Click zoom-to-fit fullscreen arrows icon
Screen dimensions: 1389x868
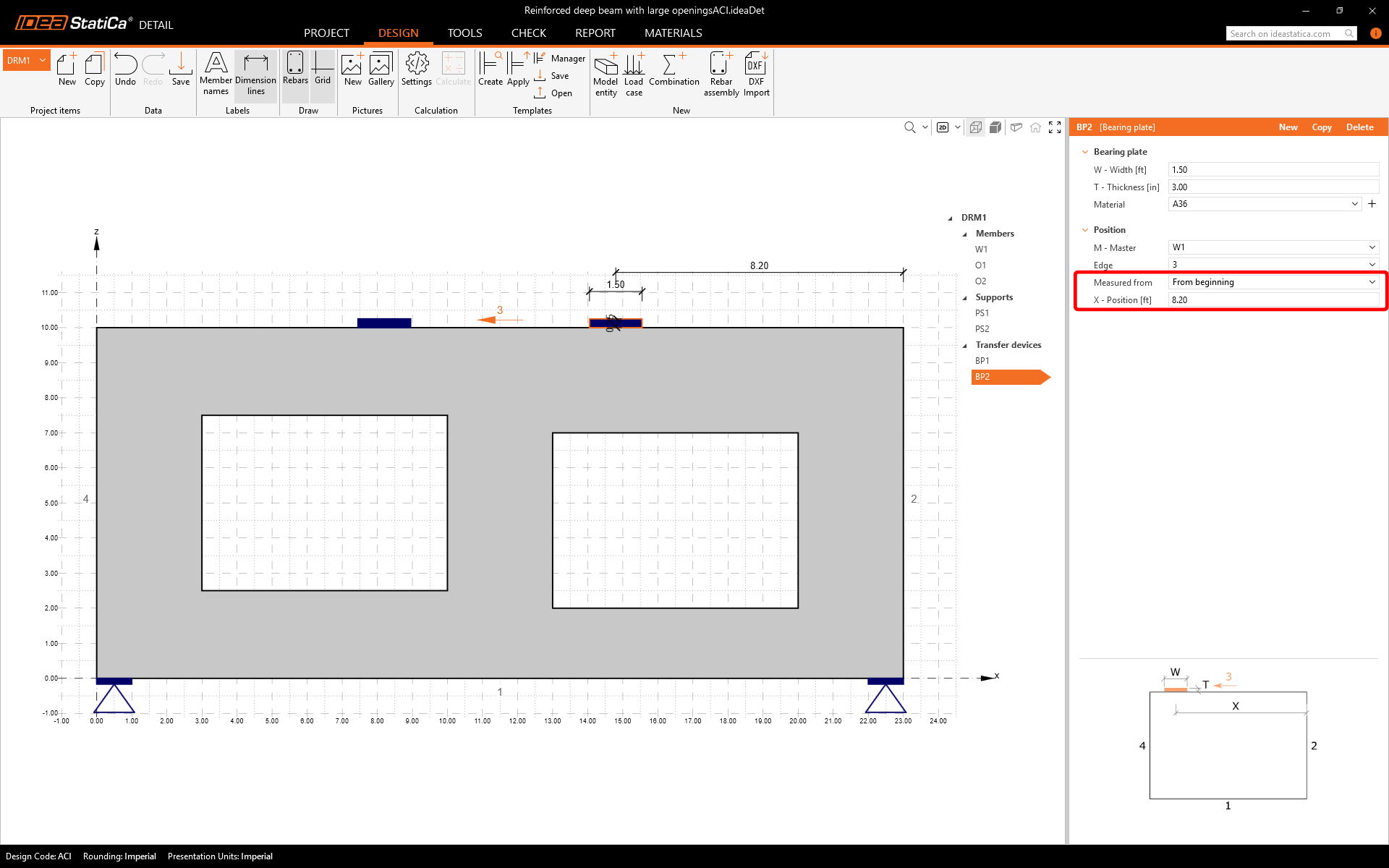(1055, 127)
